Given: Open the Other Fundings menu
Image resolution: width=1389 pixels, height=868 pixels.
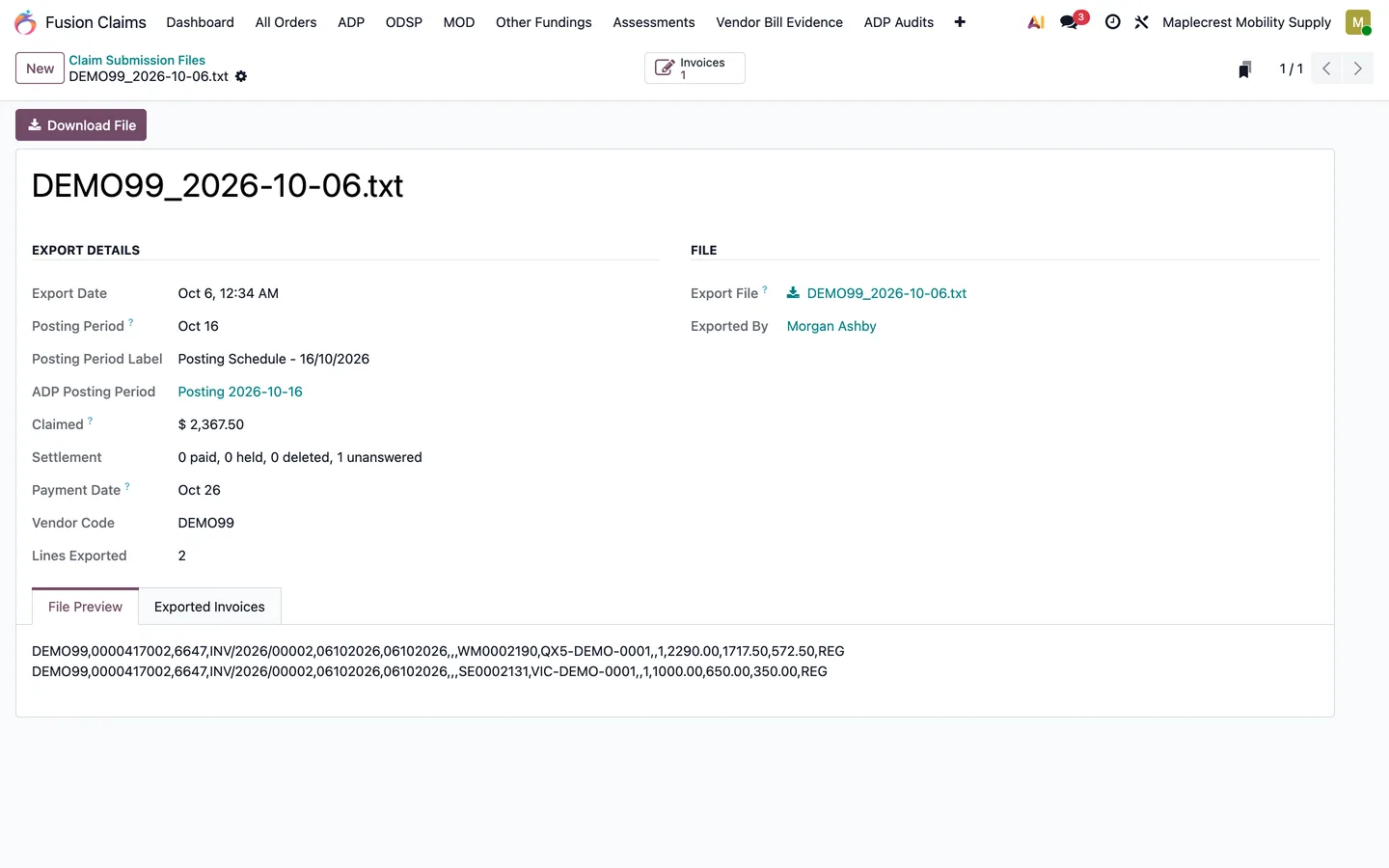Looking at the screenshot, I should pyautogui.click(x=544, y=22).
